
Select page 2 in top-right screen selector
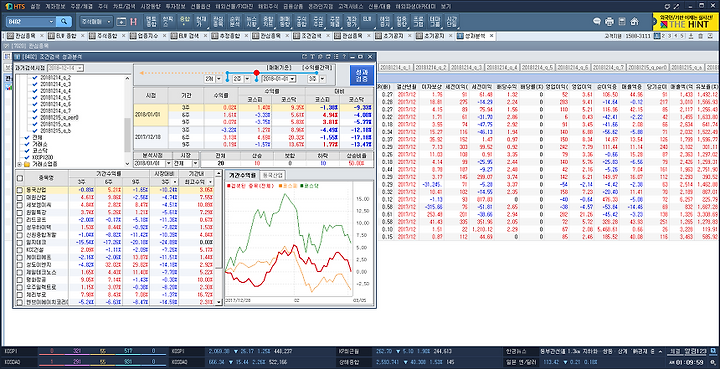pos(664,36)
